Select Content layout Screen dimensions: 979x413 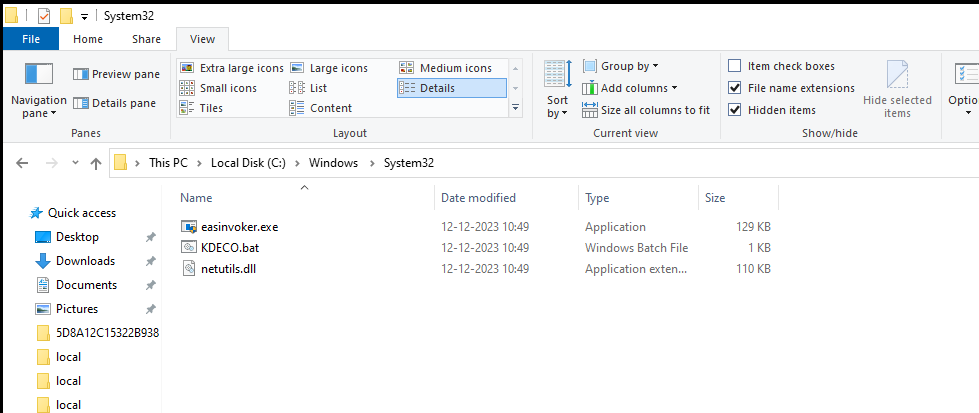pos(321,108)
